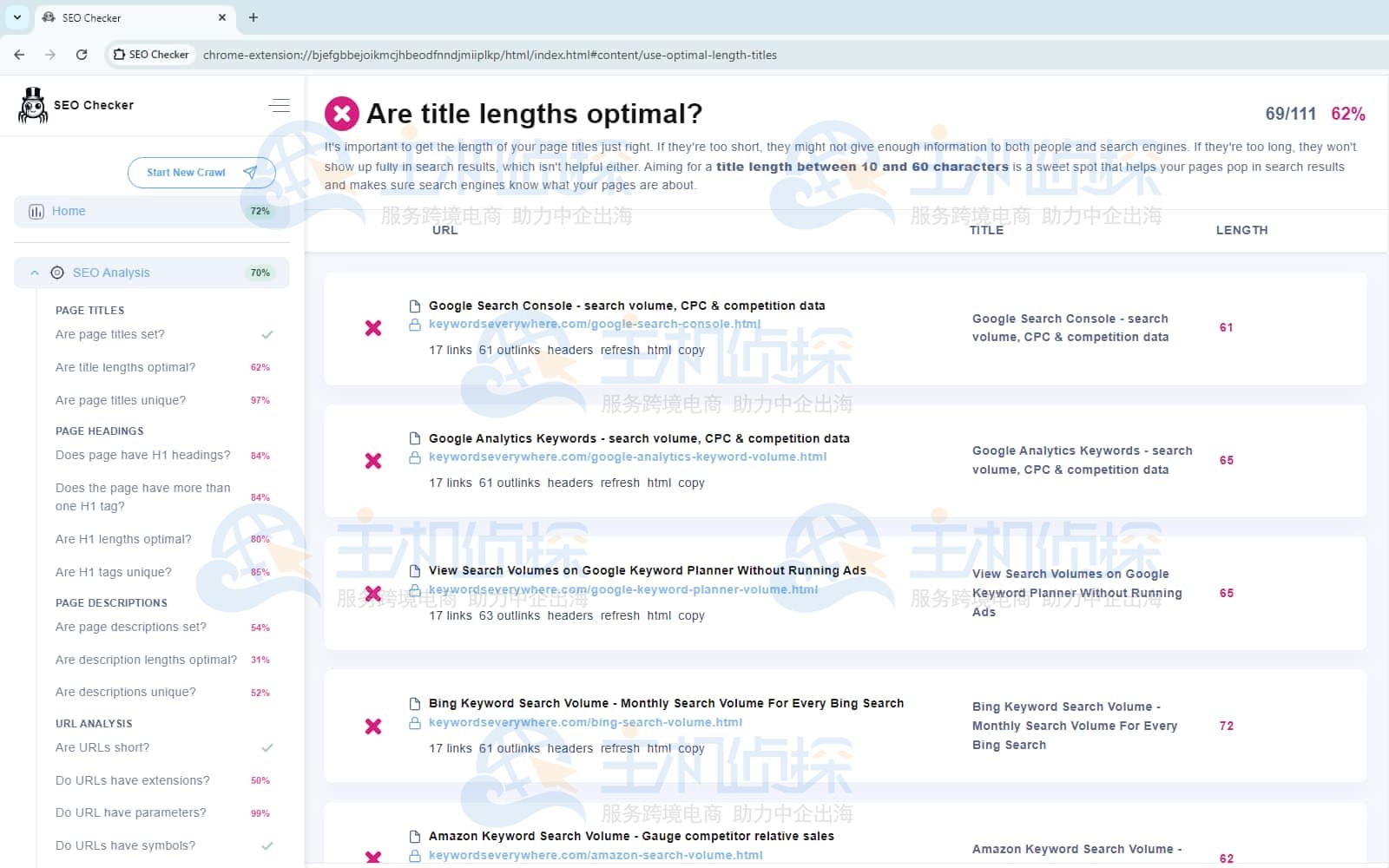Viewport: 1389px width, 868px height.
Task: Open 'Are description lengths optimal?' check
Action: 146,660
